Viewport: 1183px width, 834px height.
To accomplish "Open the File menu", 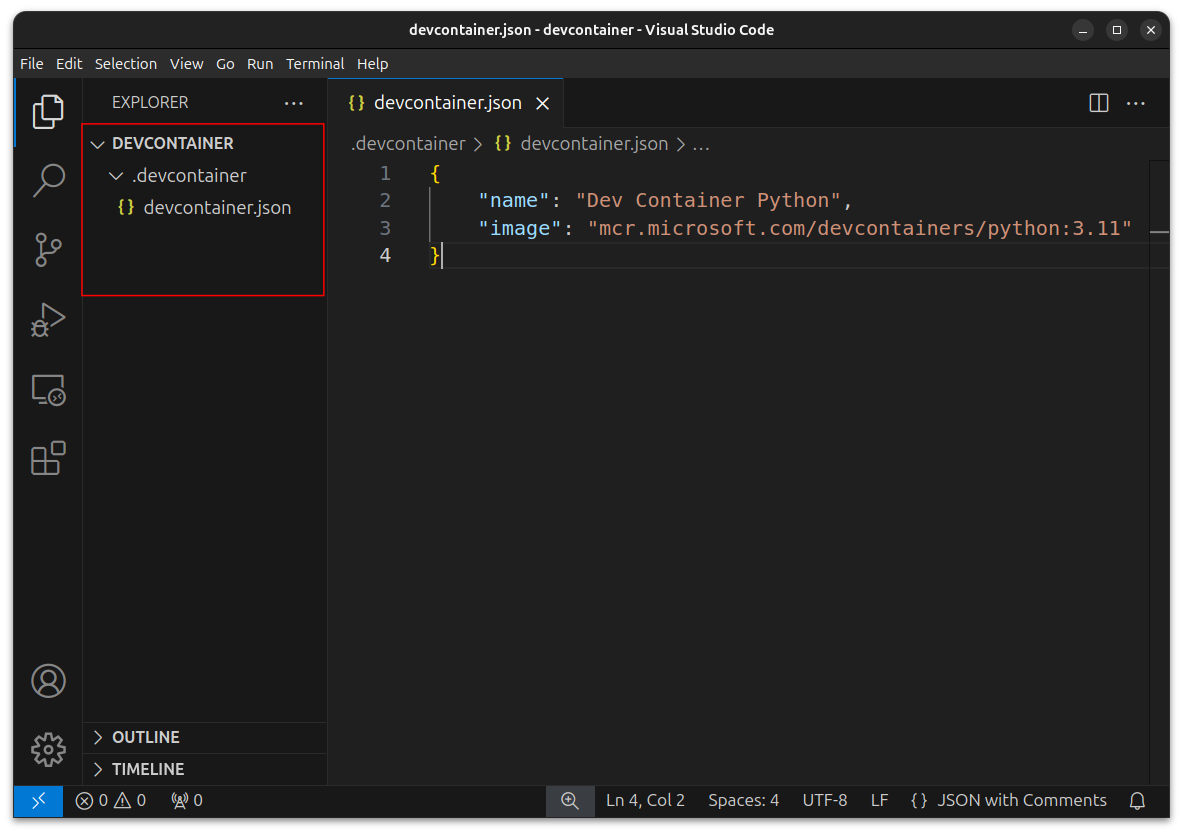I will (x=32, y=64).
